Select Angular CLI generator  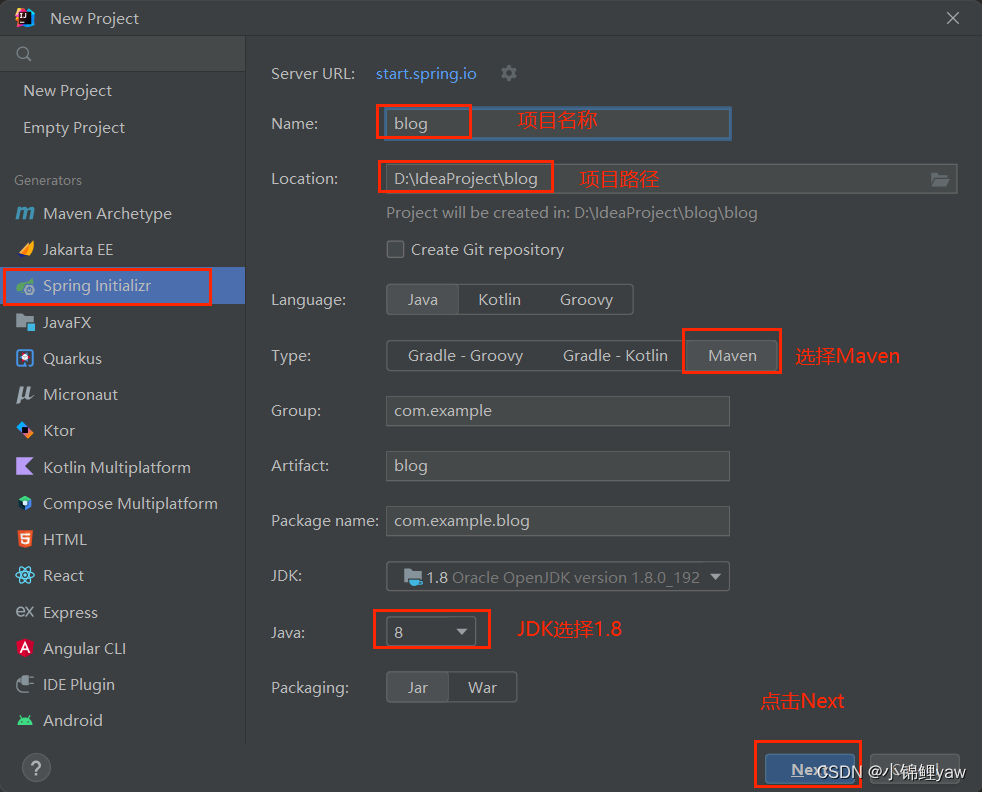[122, 648]
